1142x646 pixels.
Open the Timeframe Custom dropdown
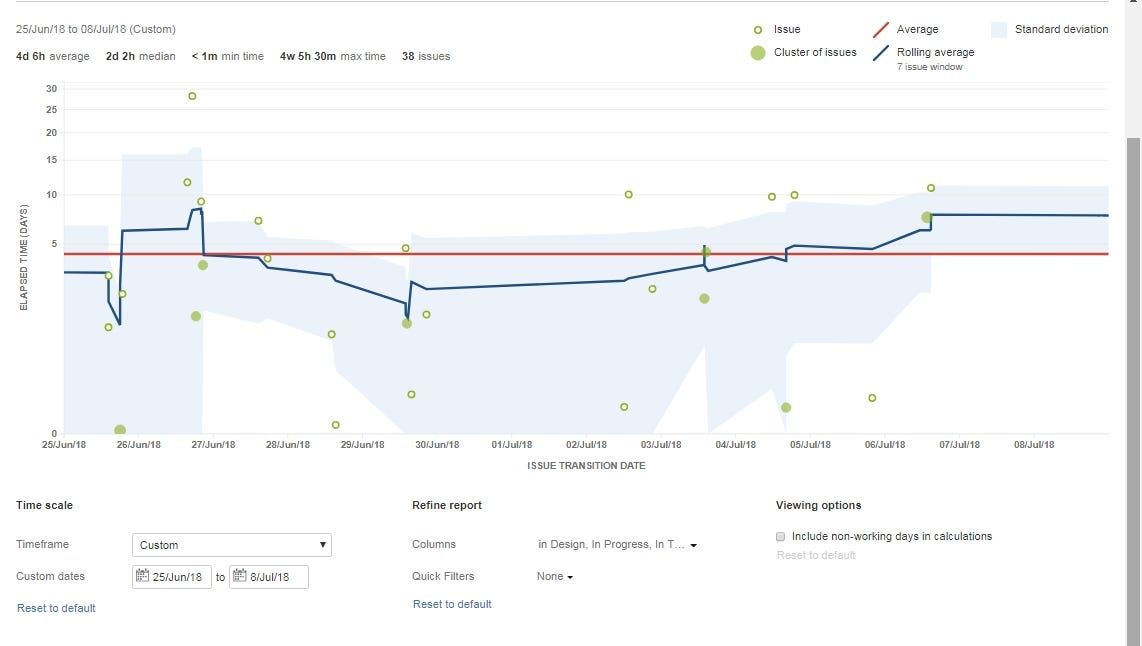(232, 545)
